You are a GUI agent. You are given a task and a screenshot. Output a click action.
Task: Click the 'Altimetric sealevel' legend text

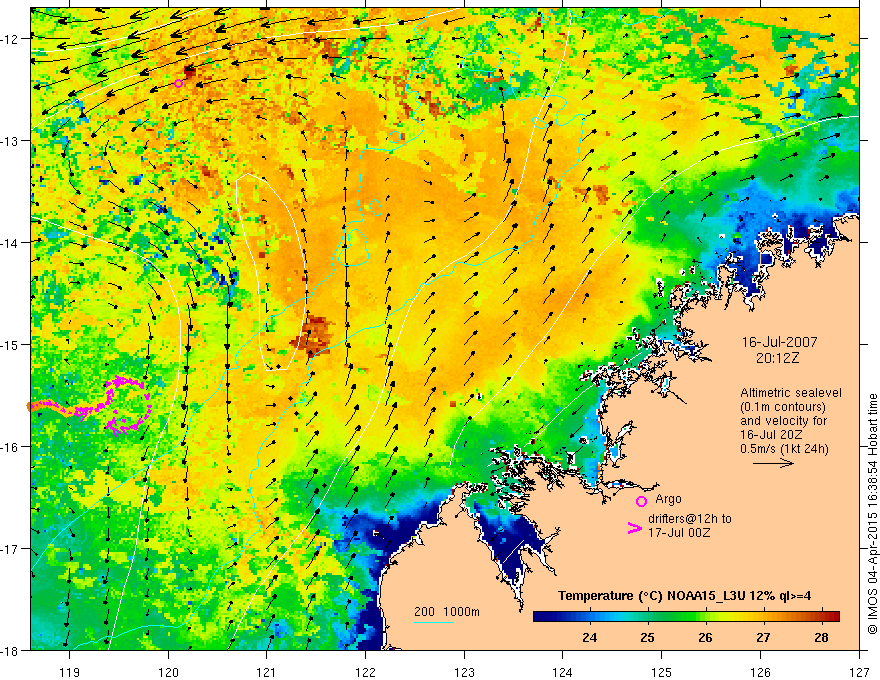click(791, 393)
